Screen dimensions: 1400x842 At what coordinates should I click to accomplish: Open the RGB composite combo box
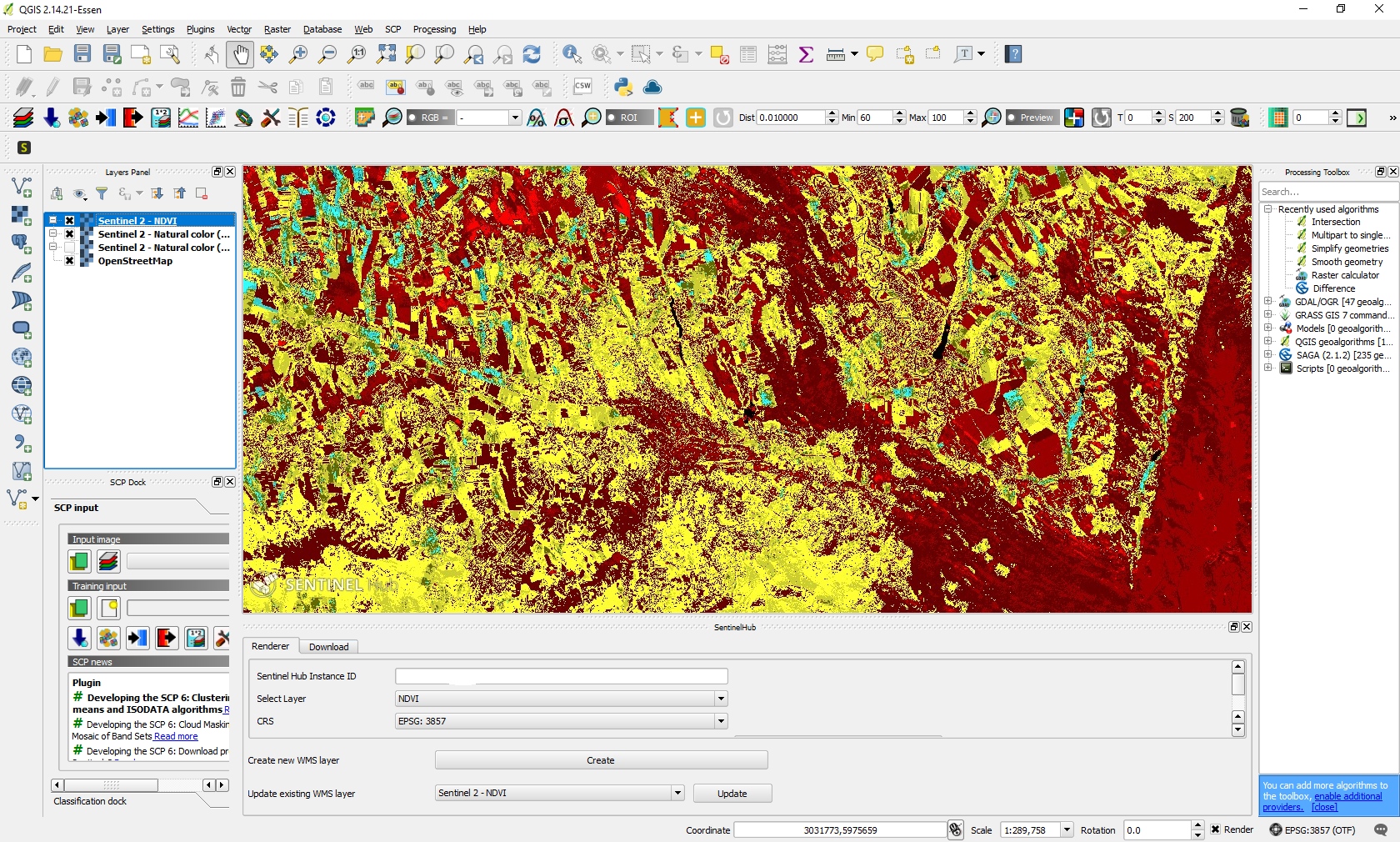490,118
